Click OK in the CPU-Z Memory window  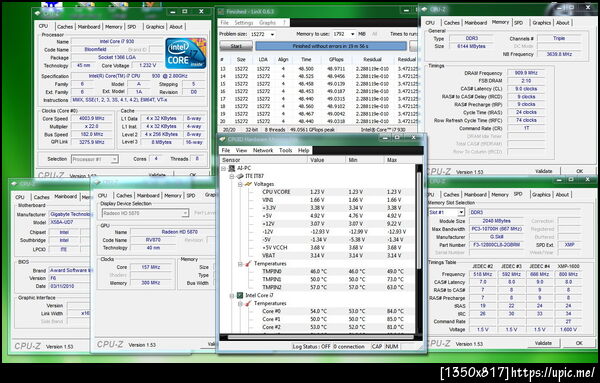(579, 171)
